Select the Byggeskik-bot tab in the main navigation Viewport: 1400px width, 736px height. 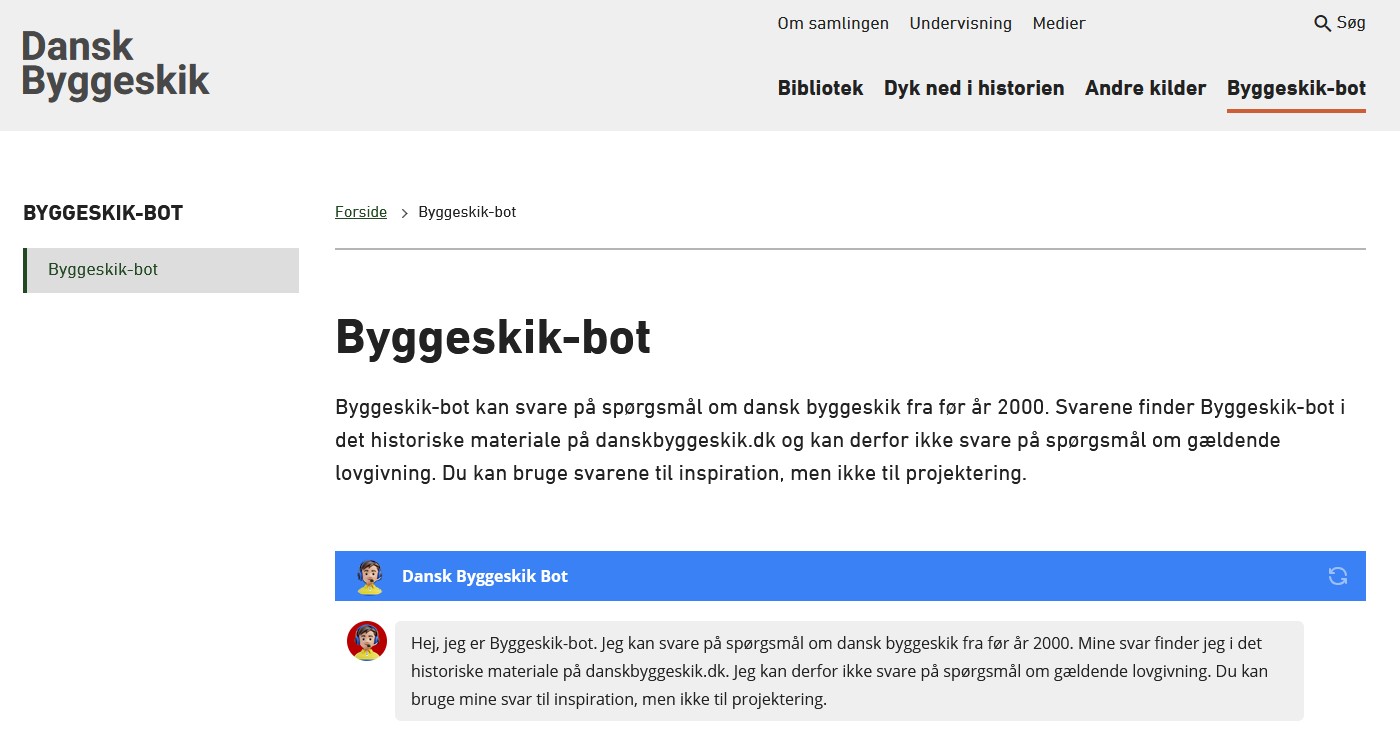click(x=1295, y=88)
